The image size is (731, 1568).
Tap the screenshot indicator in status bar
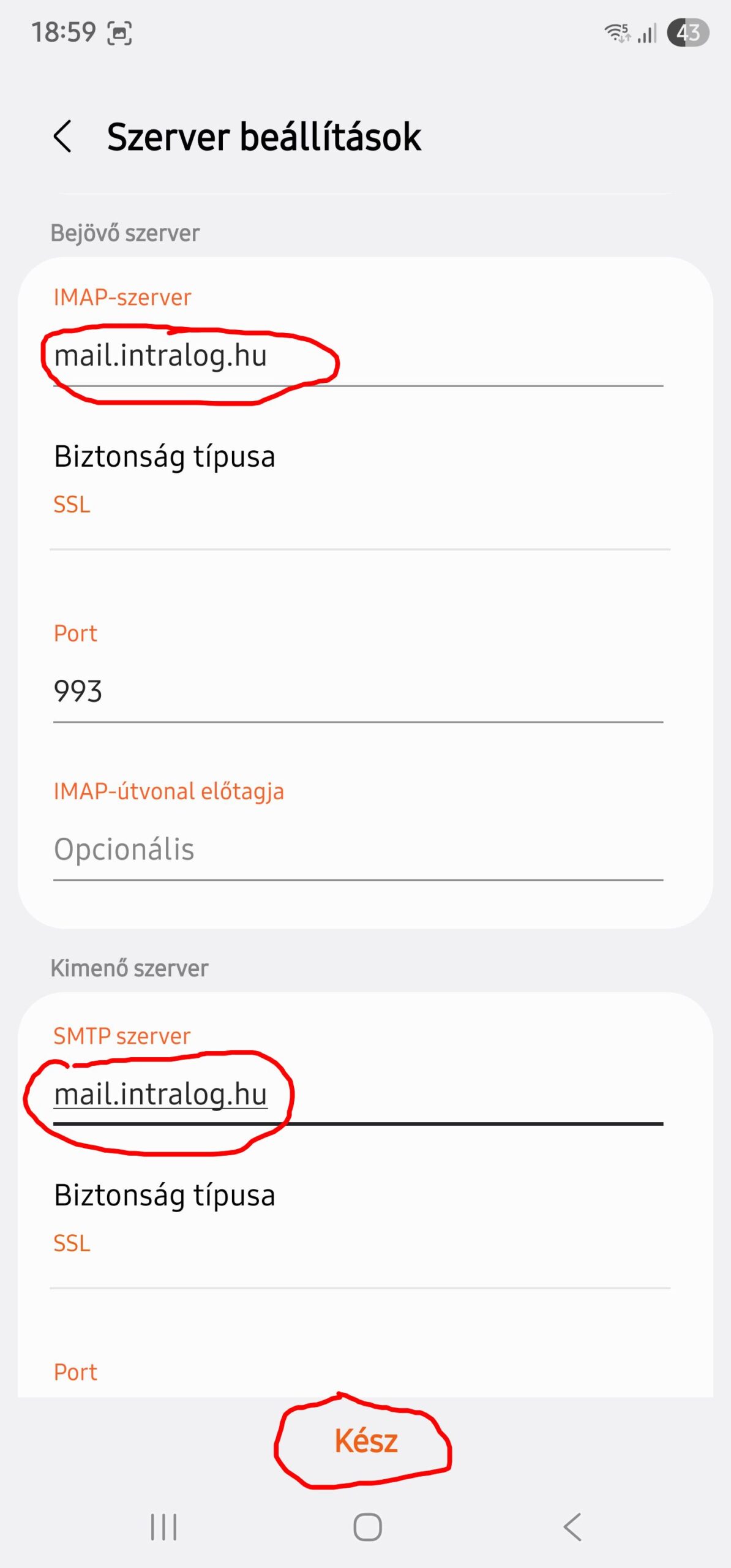coord(119,33)
